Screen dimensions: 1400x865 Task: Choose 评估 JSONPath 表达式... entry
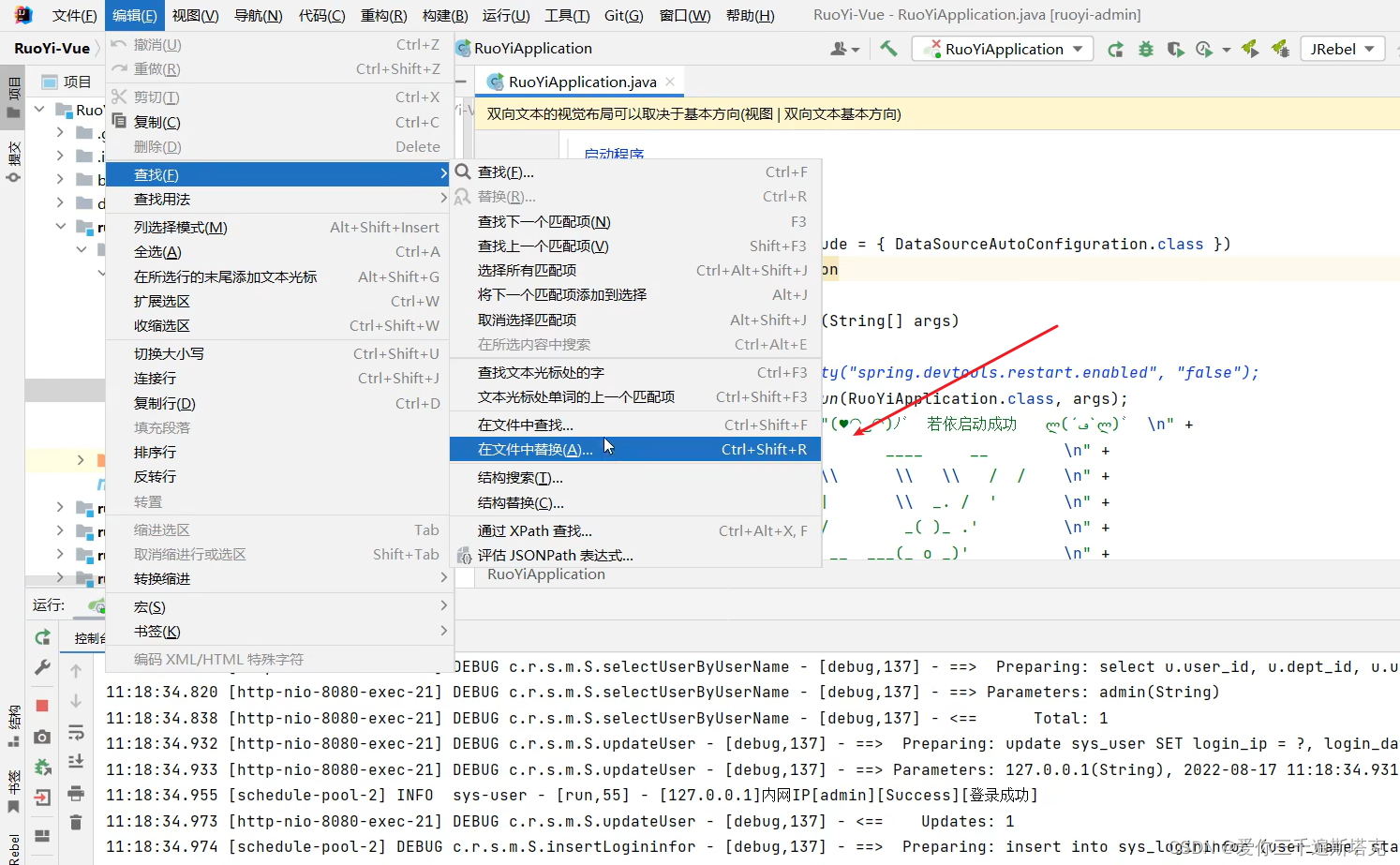[635, 556]
